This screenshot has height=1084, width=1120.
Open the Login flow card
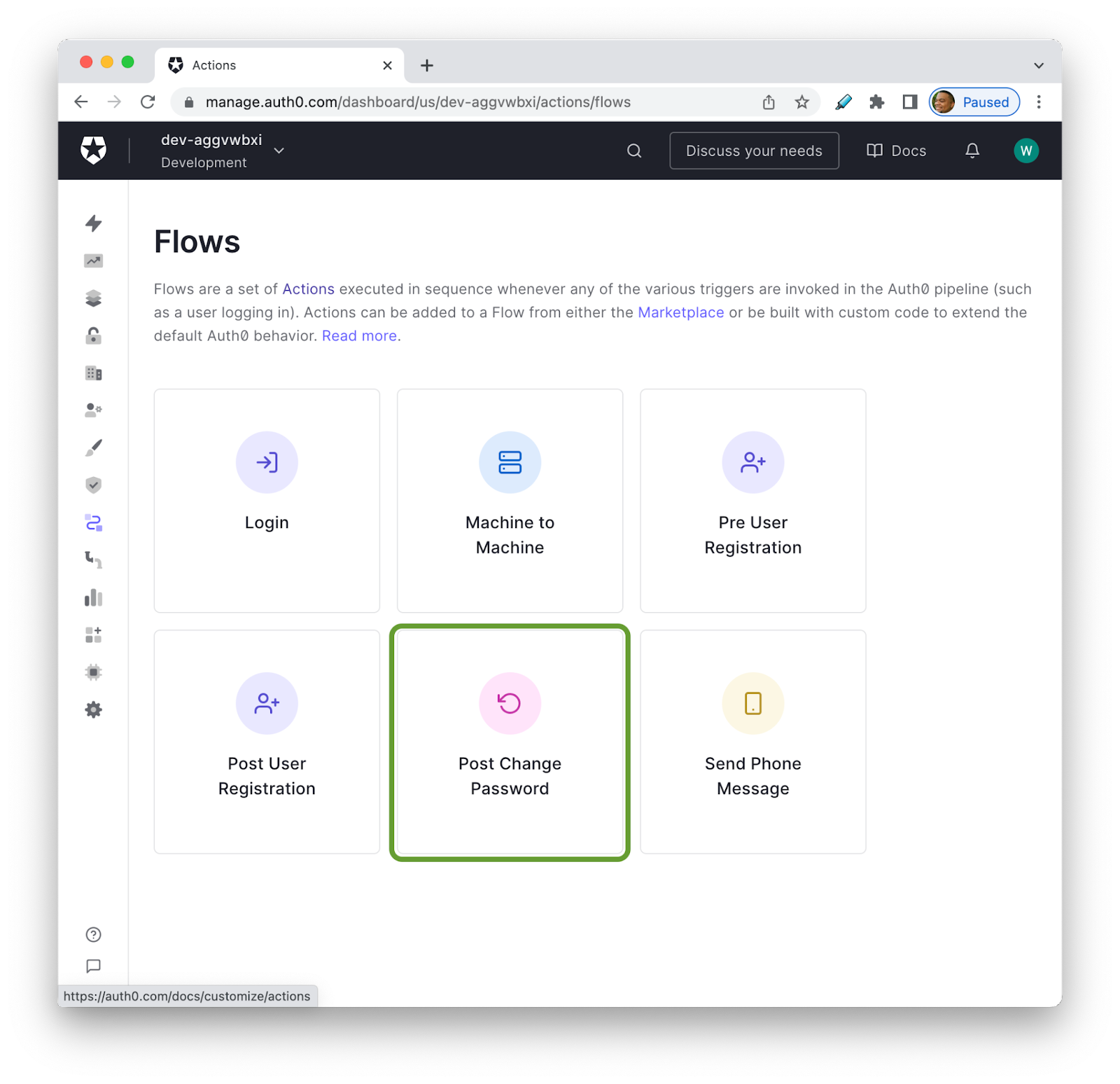click(267, 501)
